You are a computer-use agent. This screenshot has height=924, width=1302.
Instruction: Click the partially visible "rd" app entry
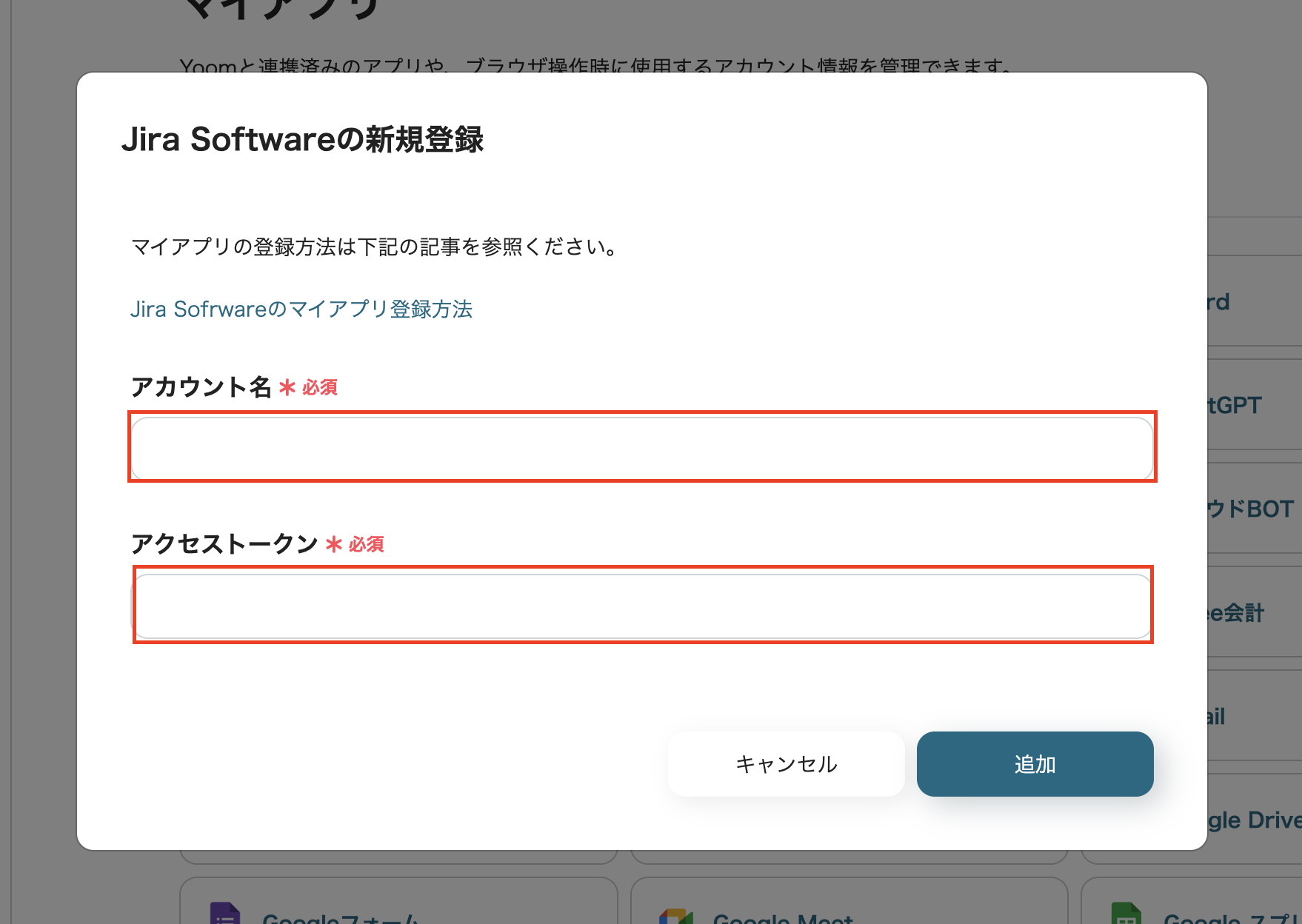pyautogui.click(x=1218, y=301)
